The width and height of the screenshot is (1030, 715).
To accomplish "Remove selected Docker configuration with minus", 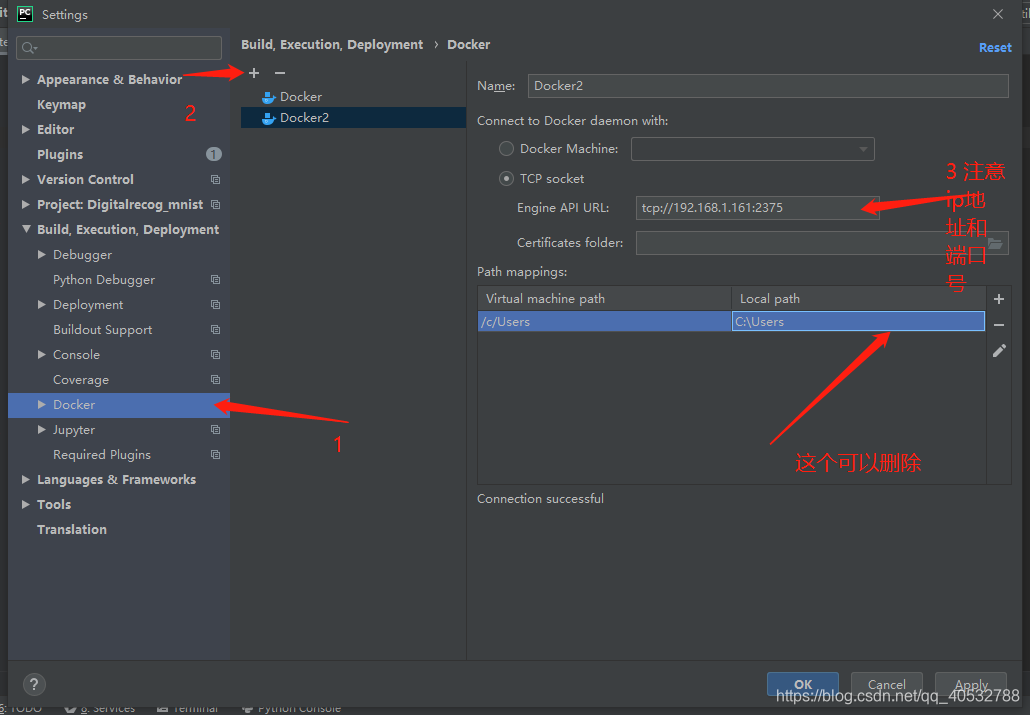I will pyautogui.click(x=280, y=73).
